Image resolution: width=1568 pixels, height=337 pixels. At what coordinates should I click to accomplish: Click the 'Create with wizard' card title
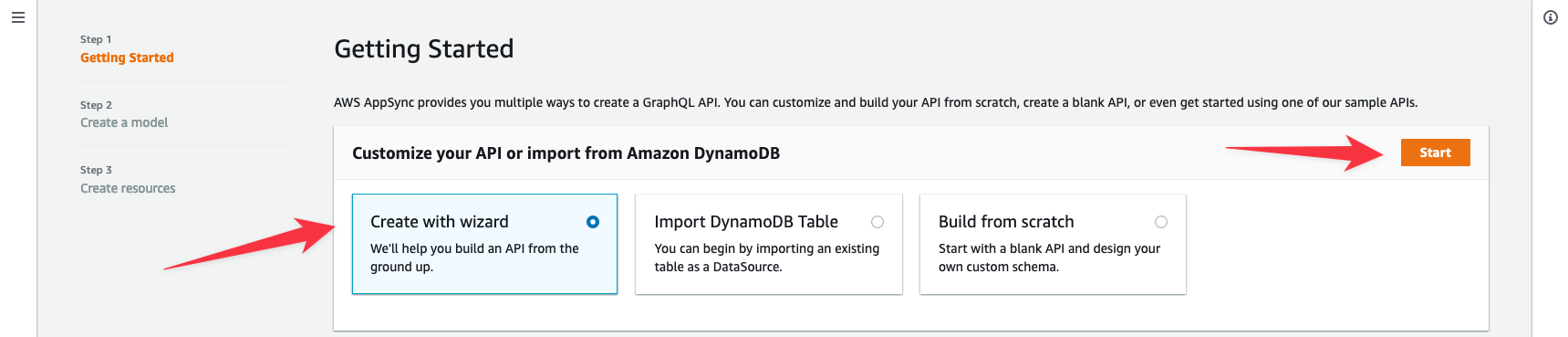click(440, 222)
